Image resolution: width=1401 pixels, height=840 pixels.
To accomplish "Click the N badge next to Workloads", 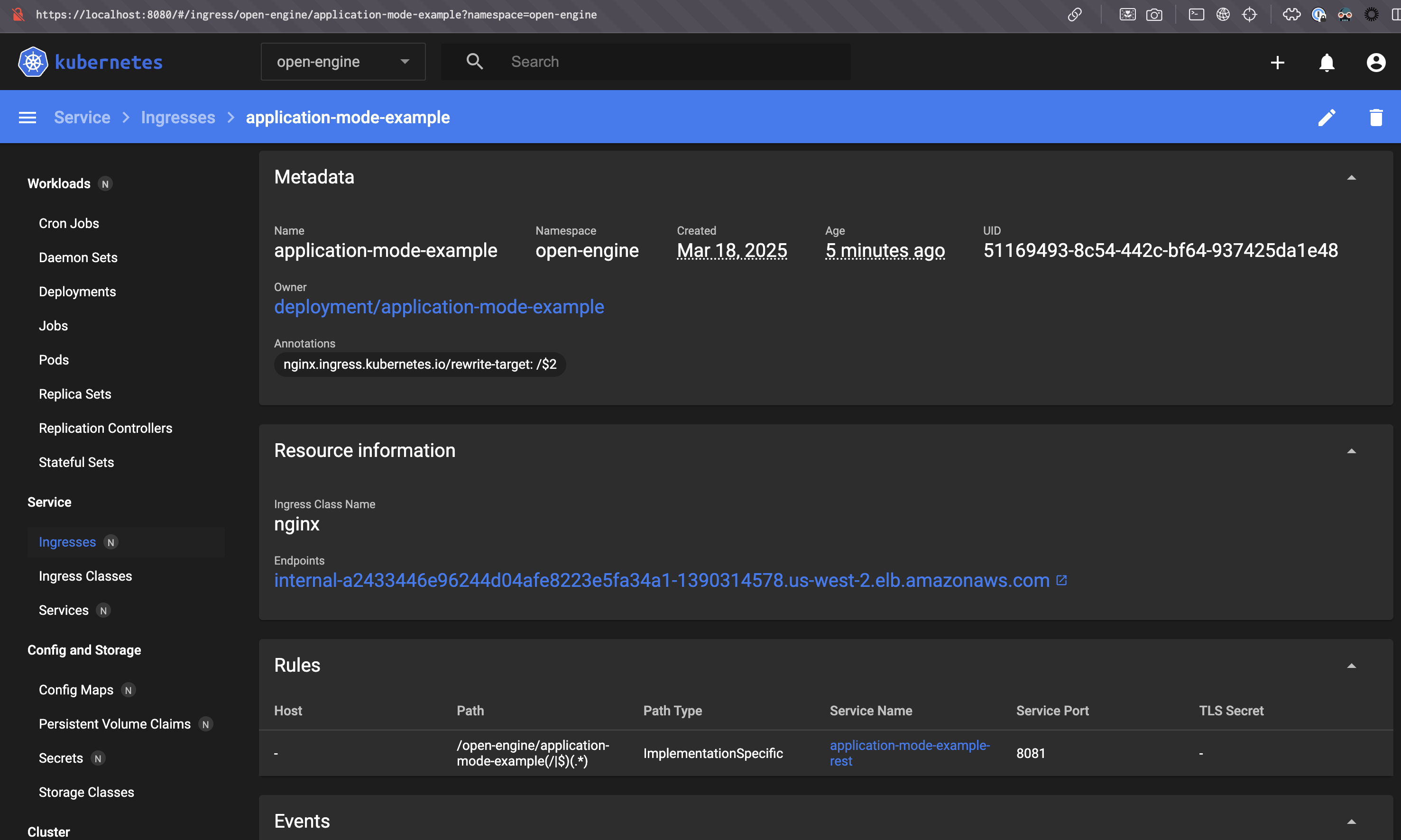I will click(x=105, y=184).
